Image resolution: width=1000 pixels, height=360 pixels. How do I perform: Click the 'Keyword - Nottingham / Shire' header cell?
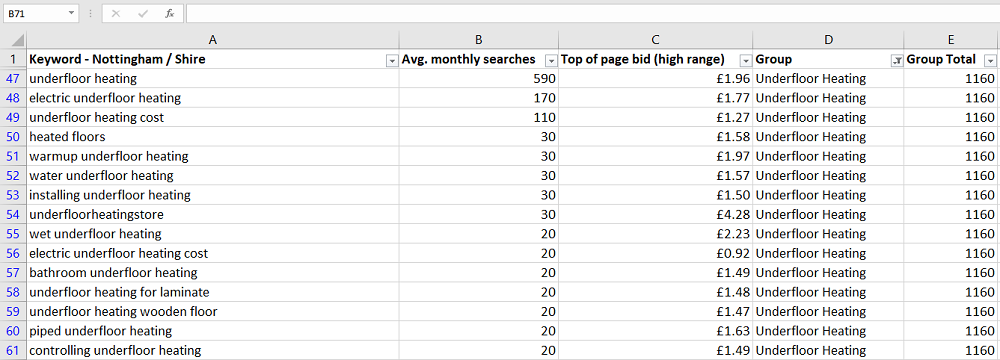pos(213,59)
